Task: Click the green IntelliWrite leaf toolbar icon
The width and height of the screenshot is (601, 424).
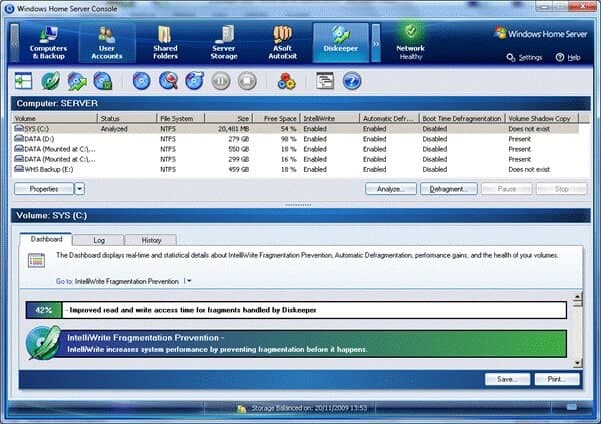Action: click(49, 80)
